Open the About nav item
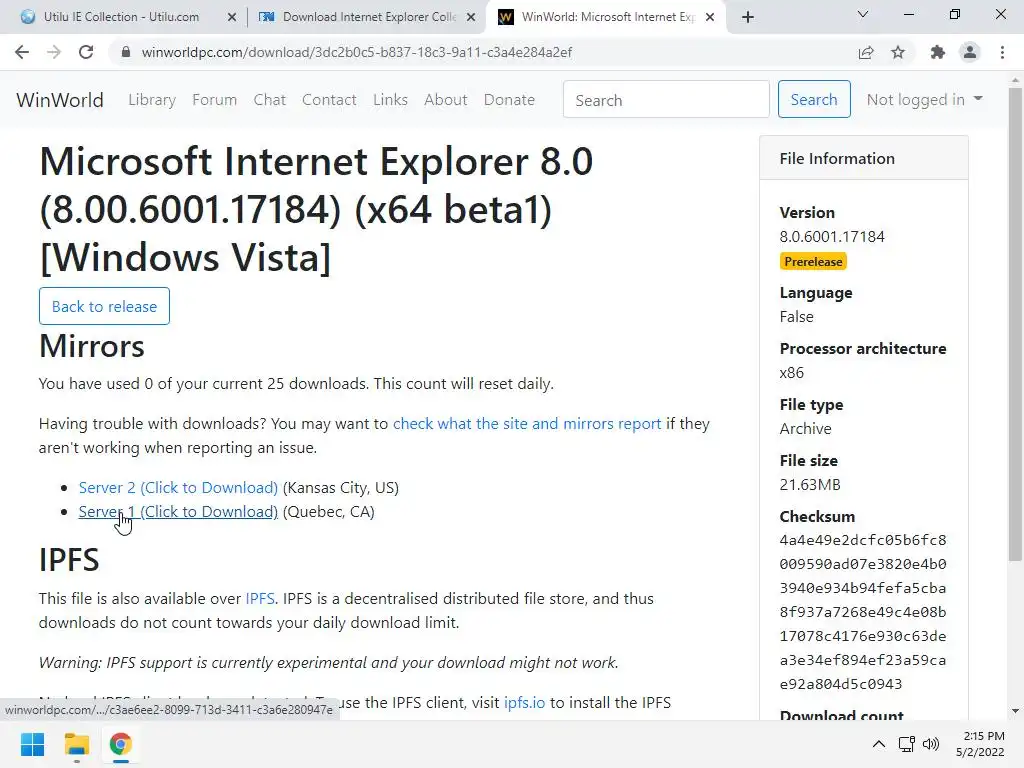The image size is (1024, 768). [x=446, y=100]
